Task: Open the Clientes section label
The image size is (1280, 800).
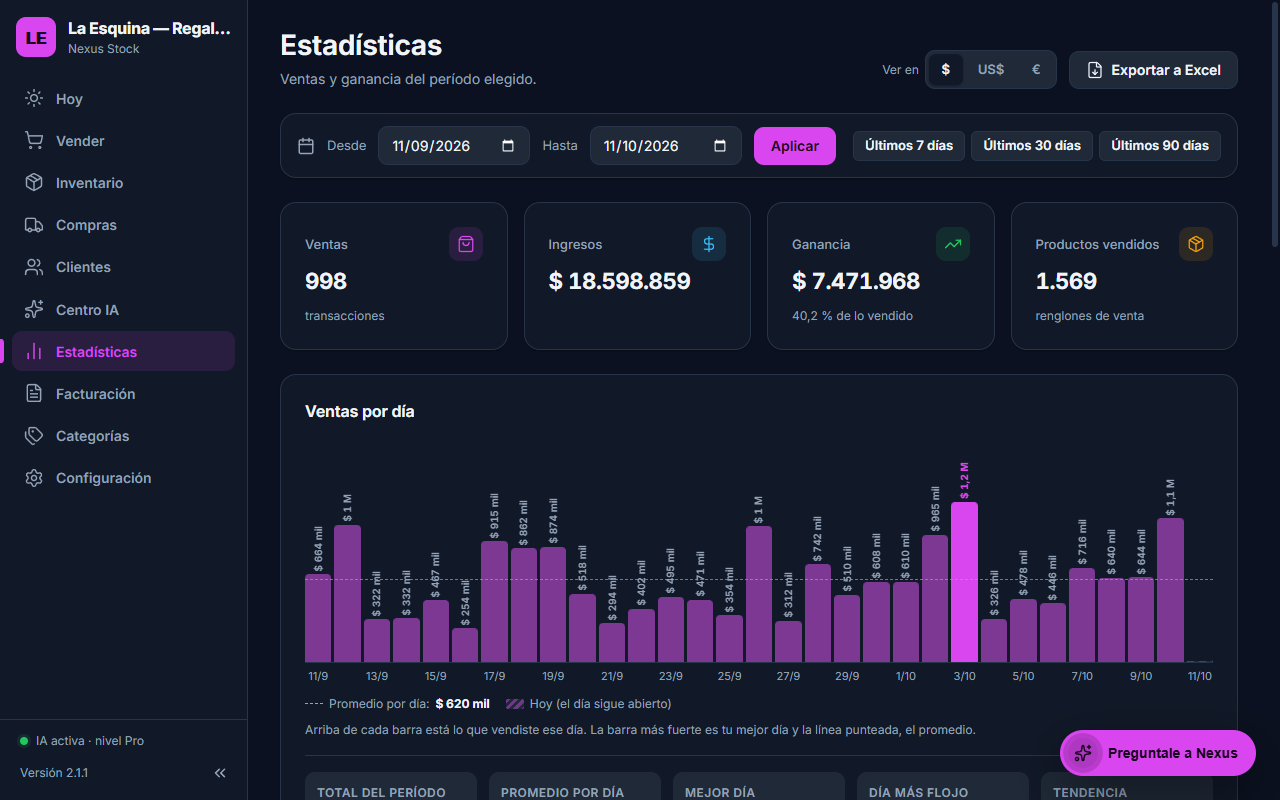Action: coord(83,267)
